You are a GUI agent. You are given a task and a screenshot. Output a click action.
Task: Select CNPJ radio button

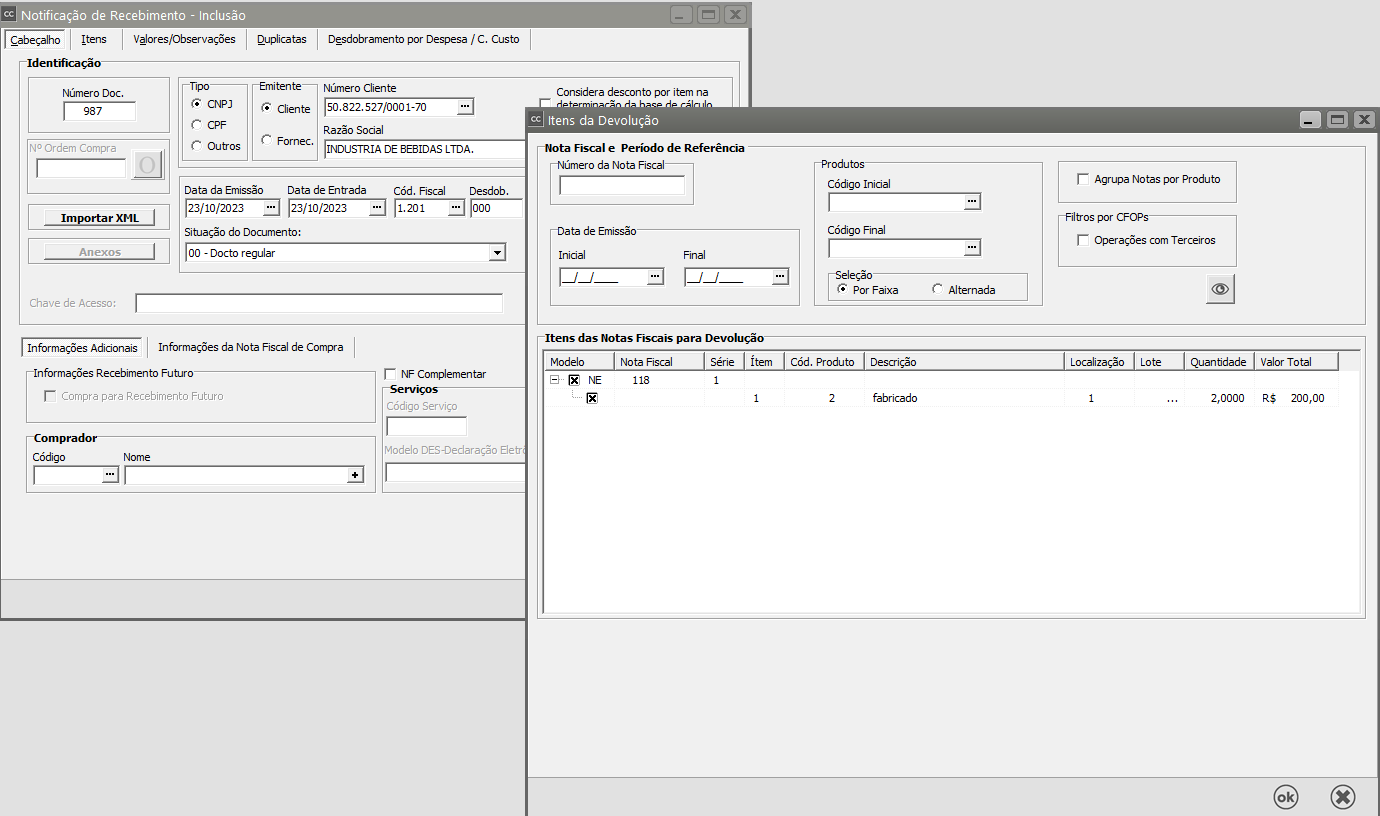pyautogui.click(x=197, y=103)
